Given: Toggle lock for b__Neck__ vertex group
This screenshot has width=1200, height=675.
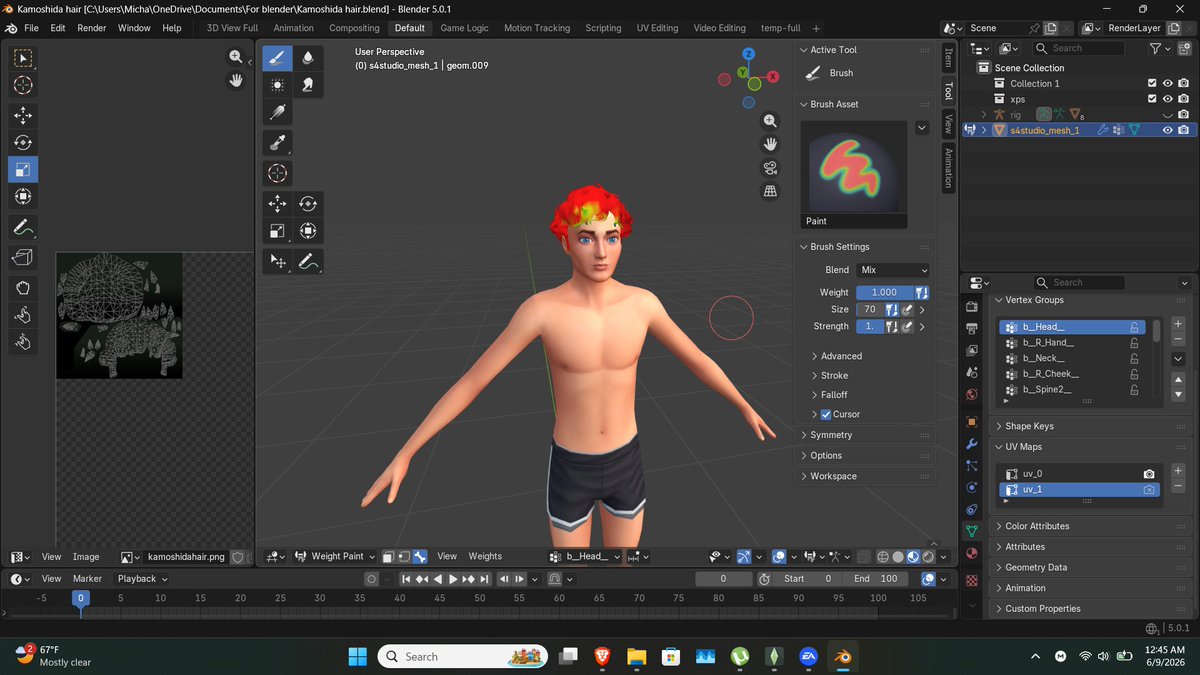Looking at the screenshot, I should click(1134, 358).
